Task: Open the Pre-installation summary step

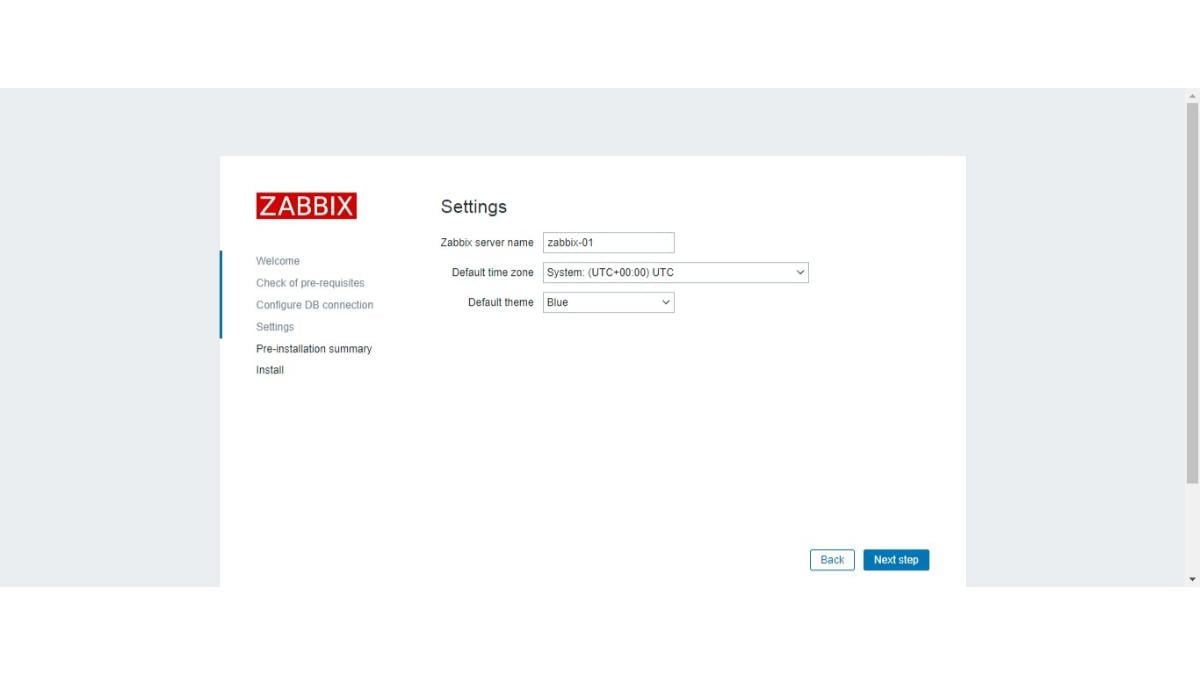Action: [x=313, y=348]
